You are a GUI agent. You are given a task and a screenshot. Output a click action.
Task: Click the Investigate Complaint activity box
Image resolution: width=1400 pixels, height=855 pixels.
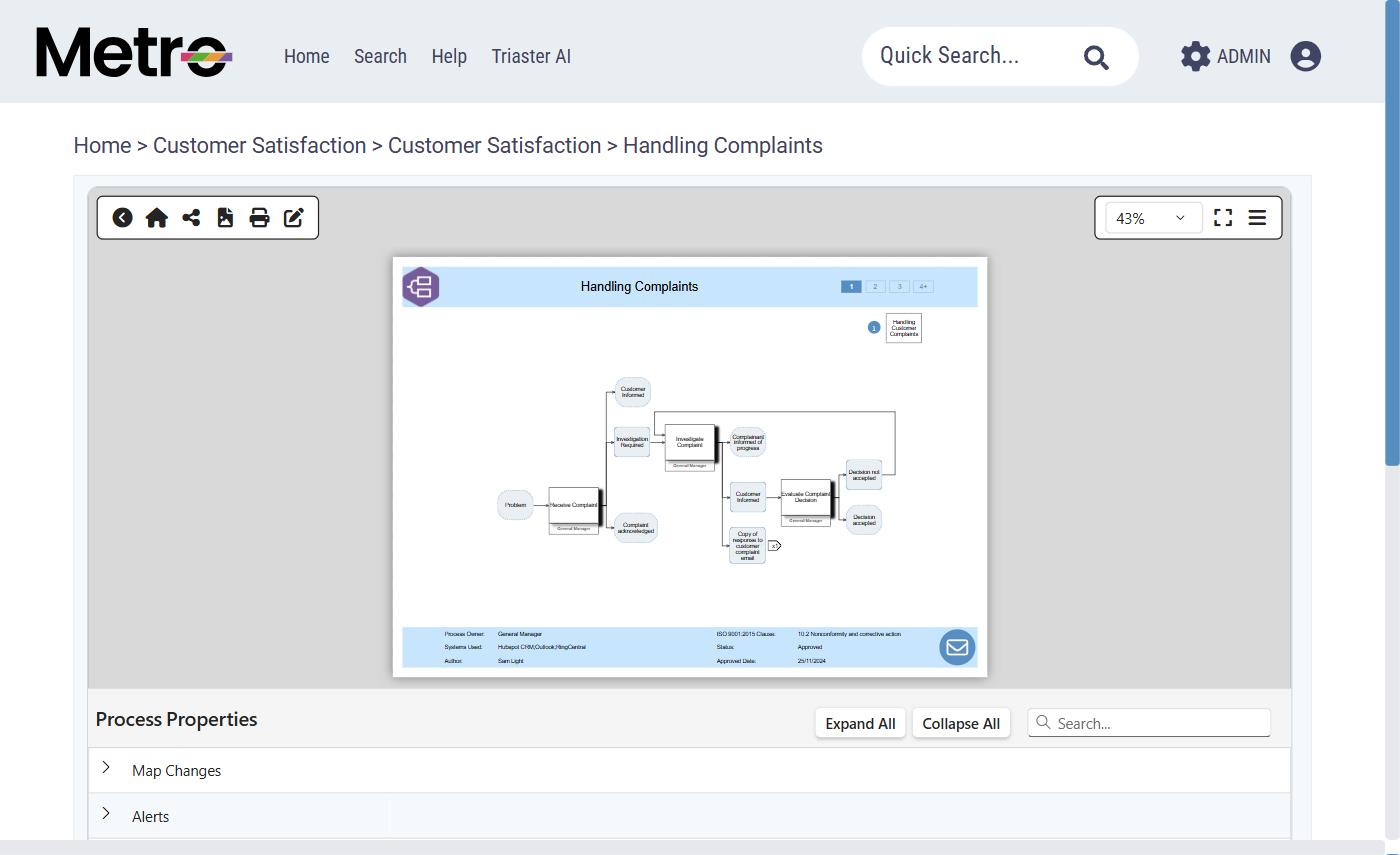[690, 442]
